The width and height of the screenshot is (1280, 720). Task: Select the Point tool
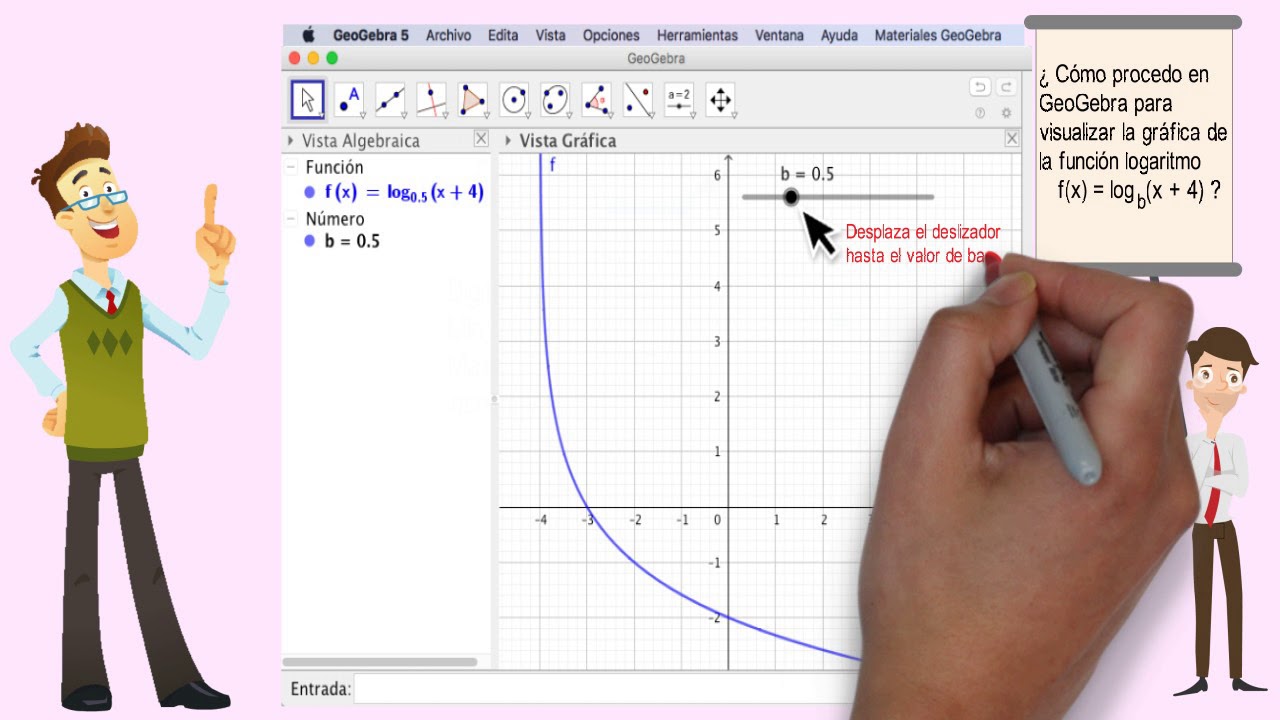pos(349,100)
